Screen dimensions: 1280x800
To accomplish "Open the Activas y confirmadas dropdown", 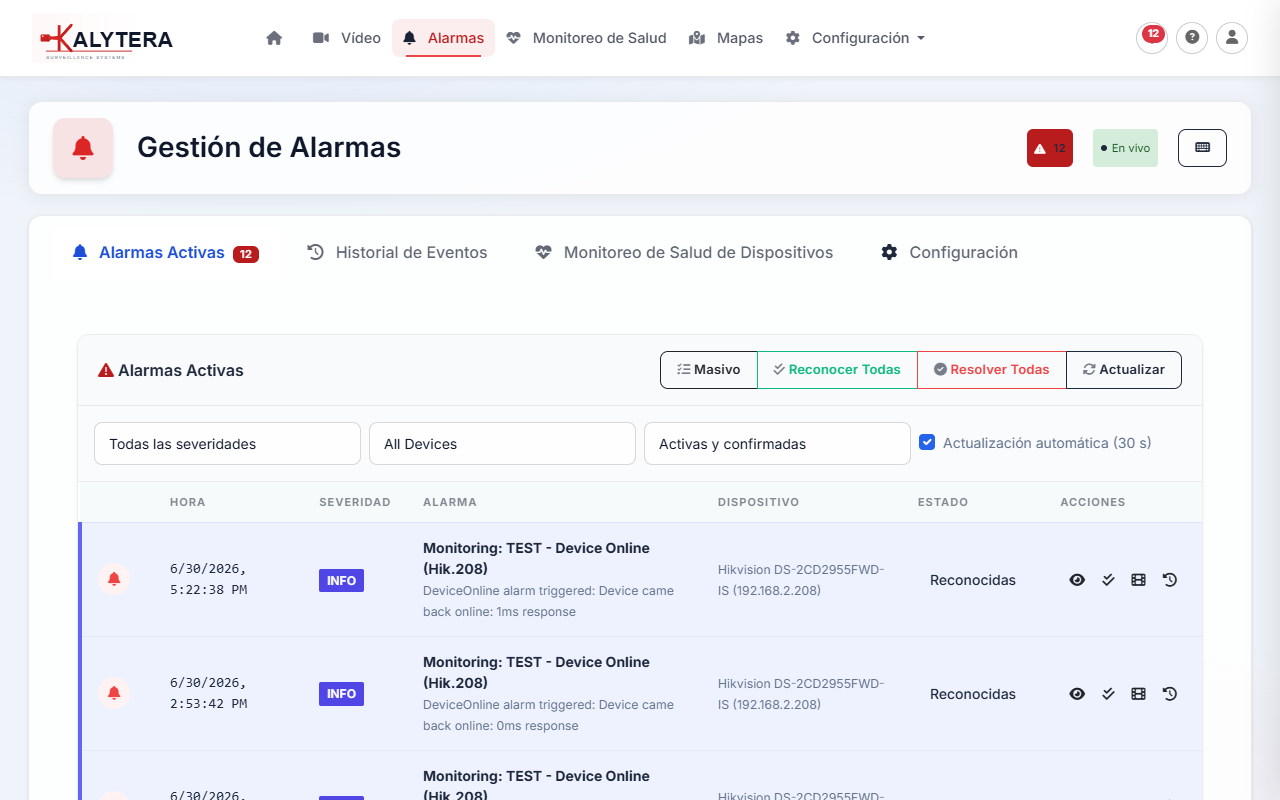I will coord(777,444).
